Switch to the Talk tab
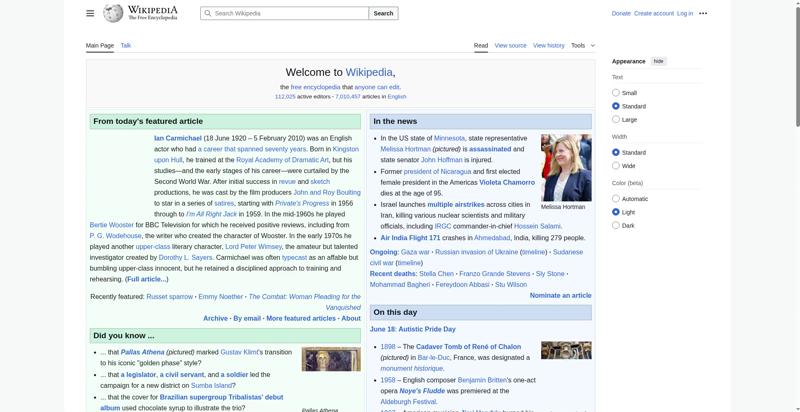 point(126,45)
